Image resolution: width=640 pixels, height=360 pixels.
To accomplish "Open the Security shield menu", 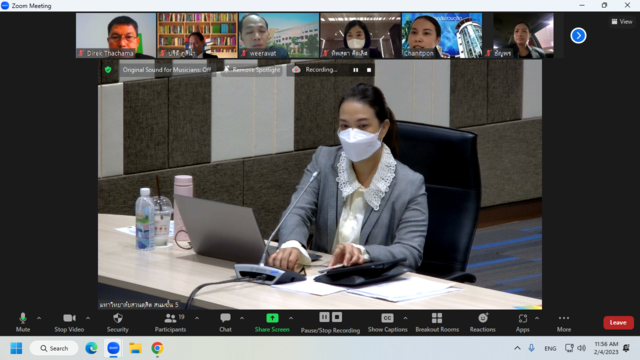I will point(118,322).
